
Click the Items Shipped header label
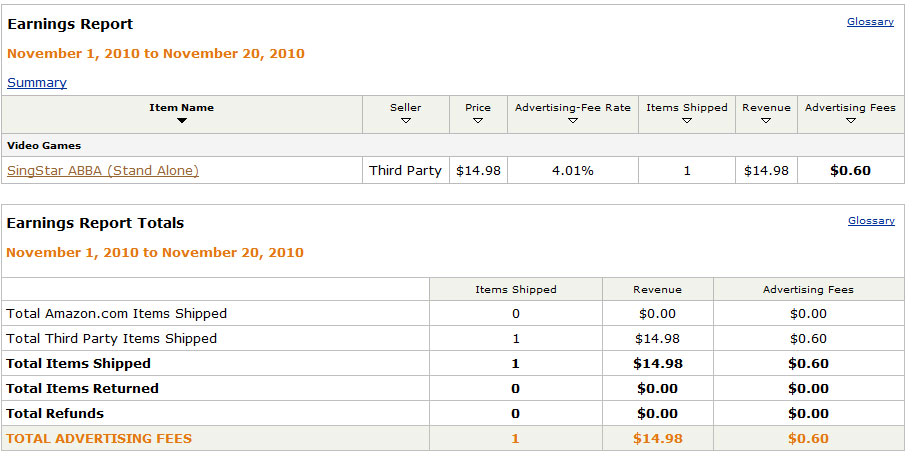pos(687,108)
